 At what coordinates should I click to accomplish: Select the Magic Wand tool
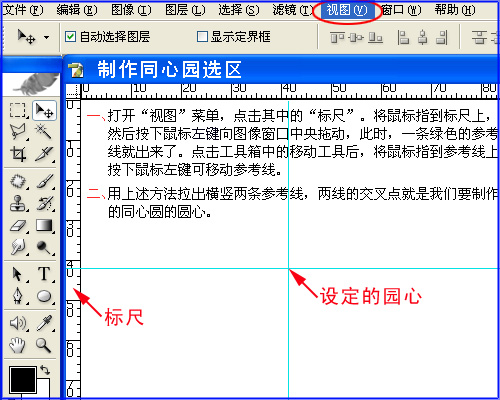coord(43,131)
